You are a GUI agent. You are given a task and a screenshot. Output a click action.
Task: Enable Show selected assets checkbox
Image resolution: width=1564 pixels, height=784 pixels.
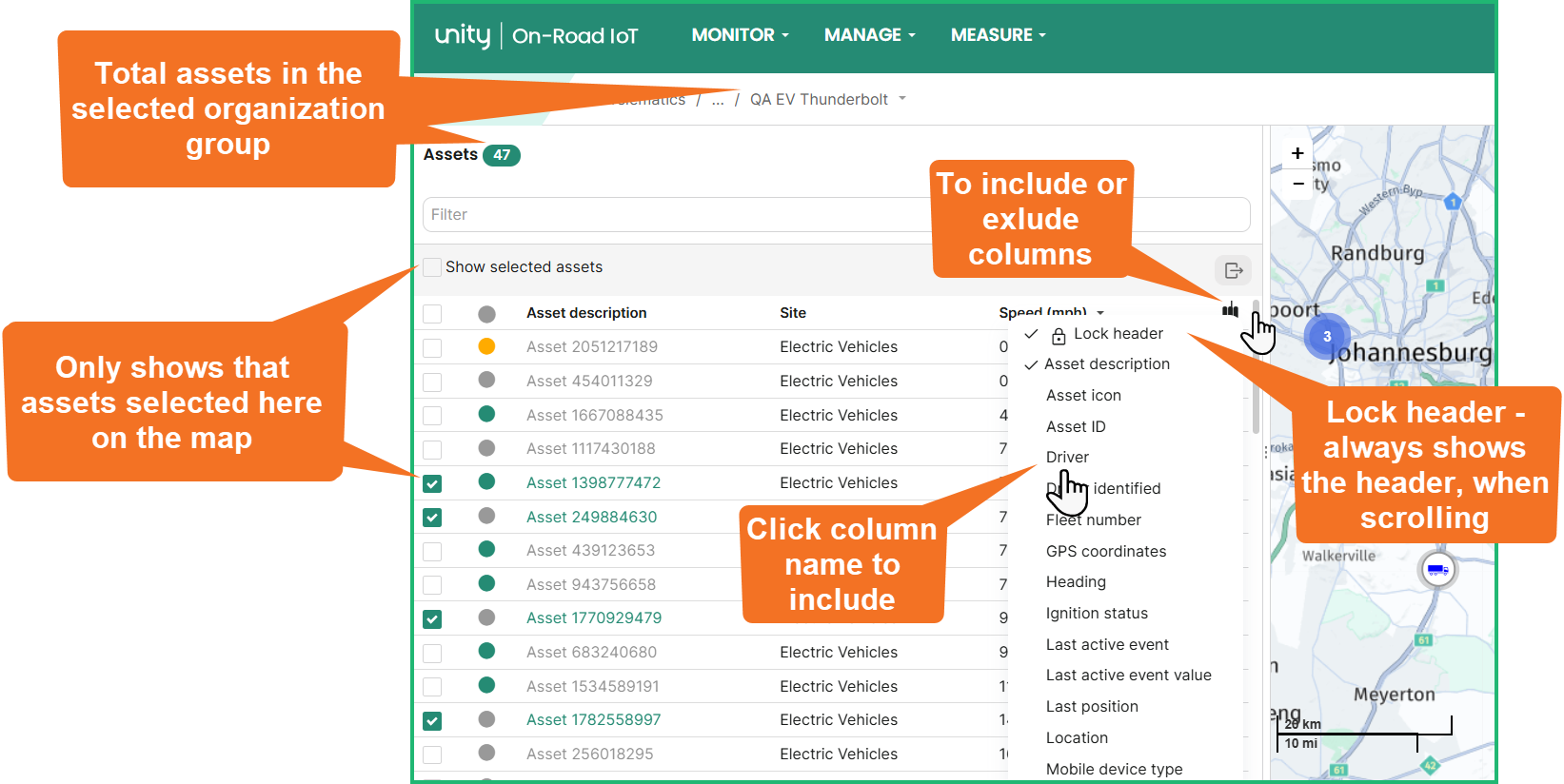(x=432, y=267)
